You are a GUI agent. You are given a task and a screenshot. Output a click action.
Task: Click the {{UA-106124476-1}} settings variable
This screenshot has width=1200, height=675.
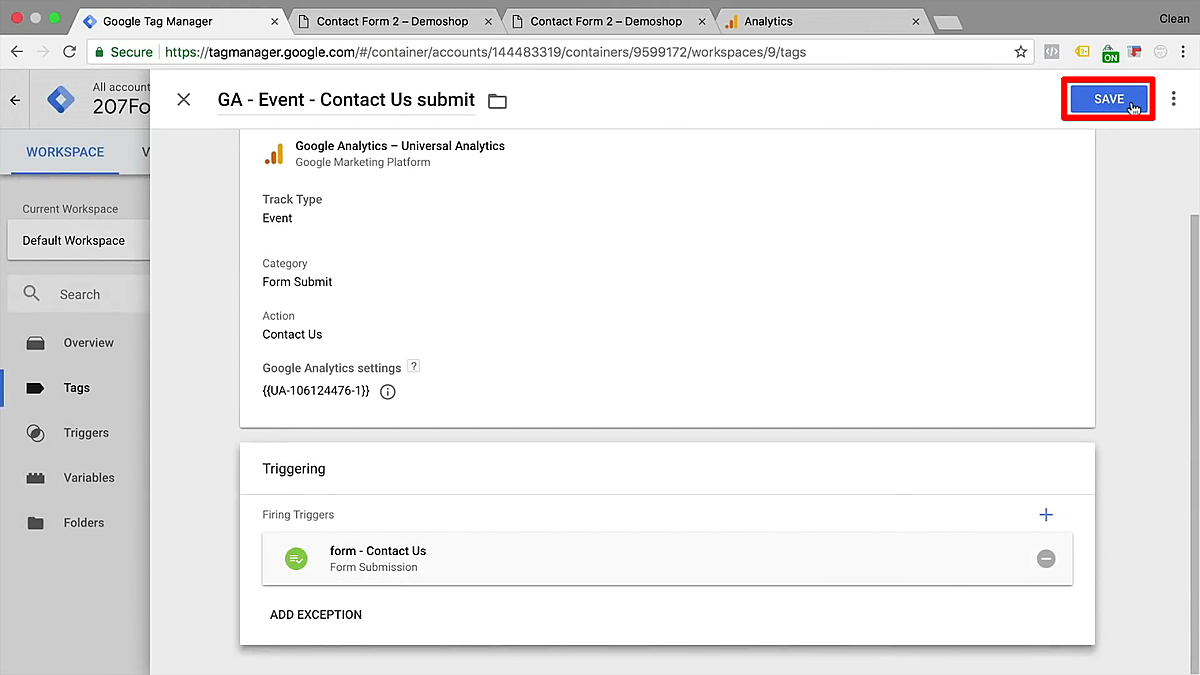pos(316,391)
